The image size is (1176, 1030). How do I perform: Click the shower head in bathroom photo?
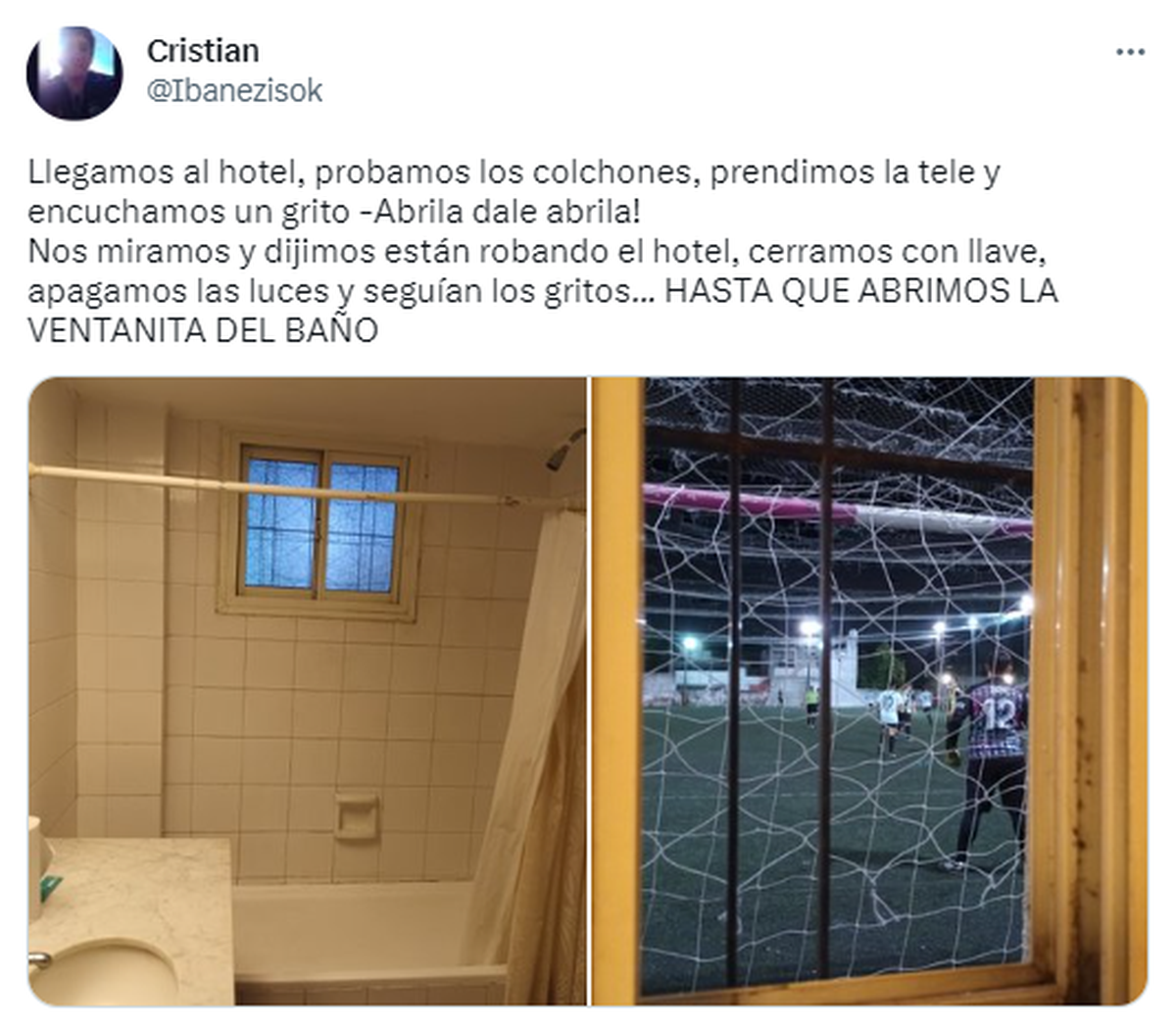(563, 451)
